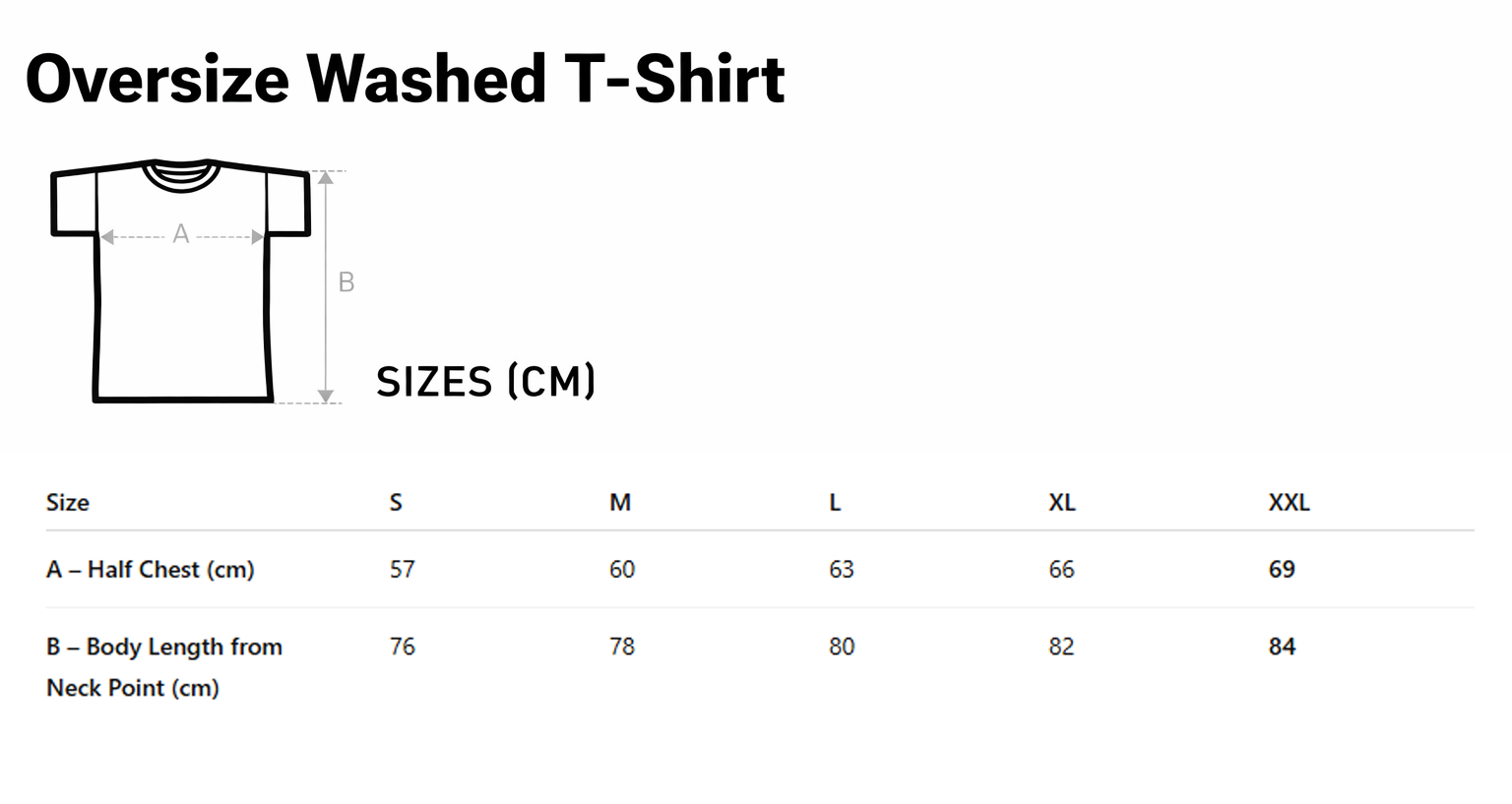This screenshot has height=804, width=1512.
Task: Click half chest value 57 for S
Action: click(403, 570)
